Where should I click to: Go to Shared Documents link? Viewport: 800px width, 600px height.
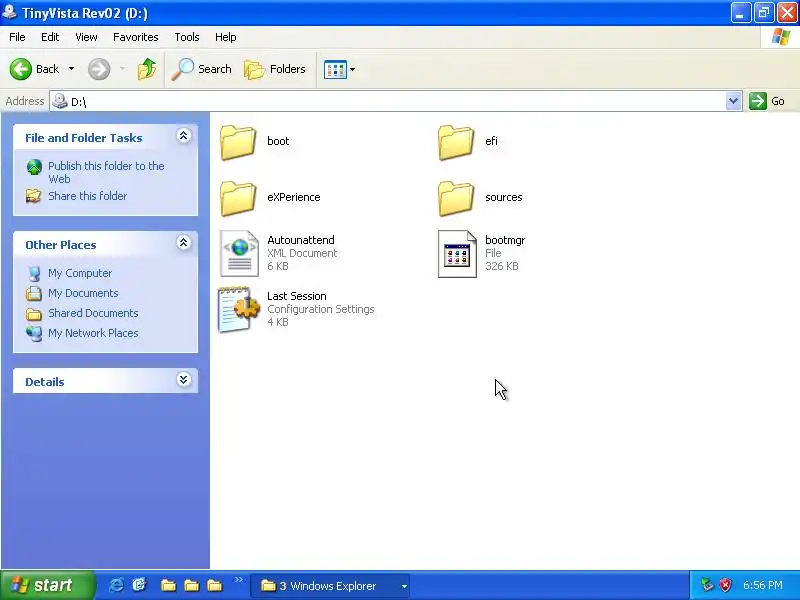tap(93, 313)
